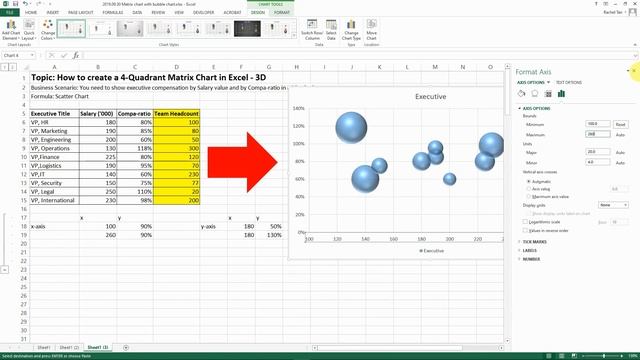Open Effects pentagon tab in Format Axis
The height and width of the screenshot is (360, 640).
[535, 94]
